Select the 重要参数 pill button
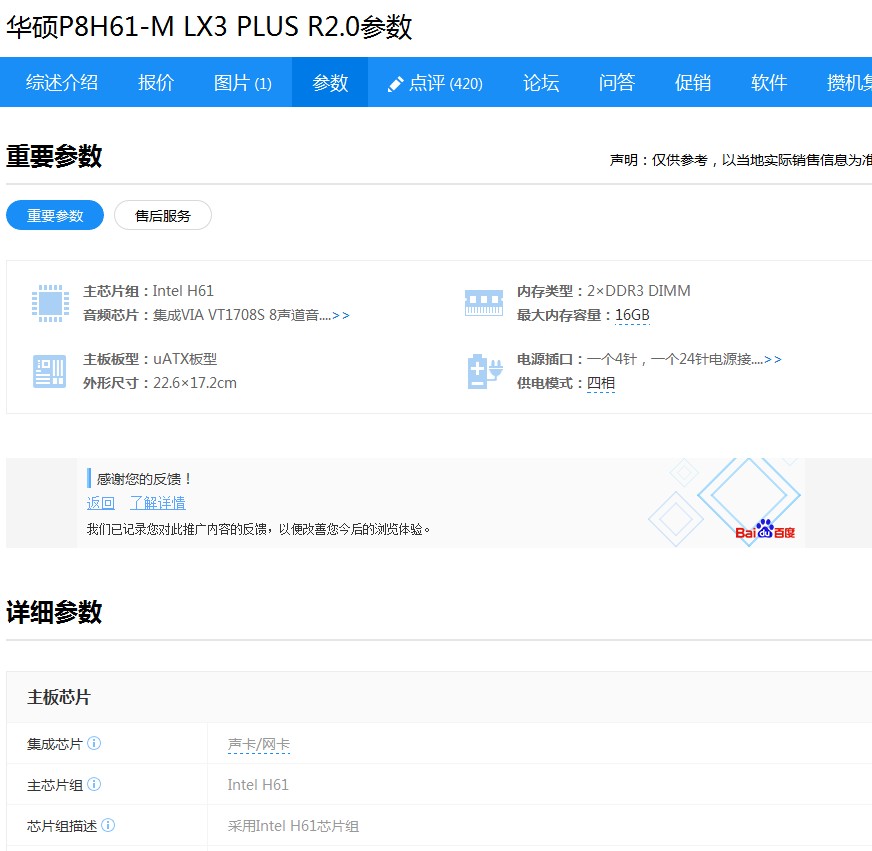Image resolution: width=872 pixels, height=851 pixels. 55,215
